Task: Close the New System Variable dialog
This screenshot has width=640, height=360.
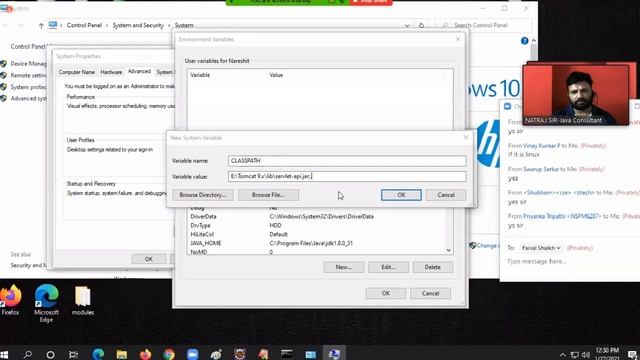Action: click(x=466, y=138)
